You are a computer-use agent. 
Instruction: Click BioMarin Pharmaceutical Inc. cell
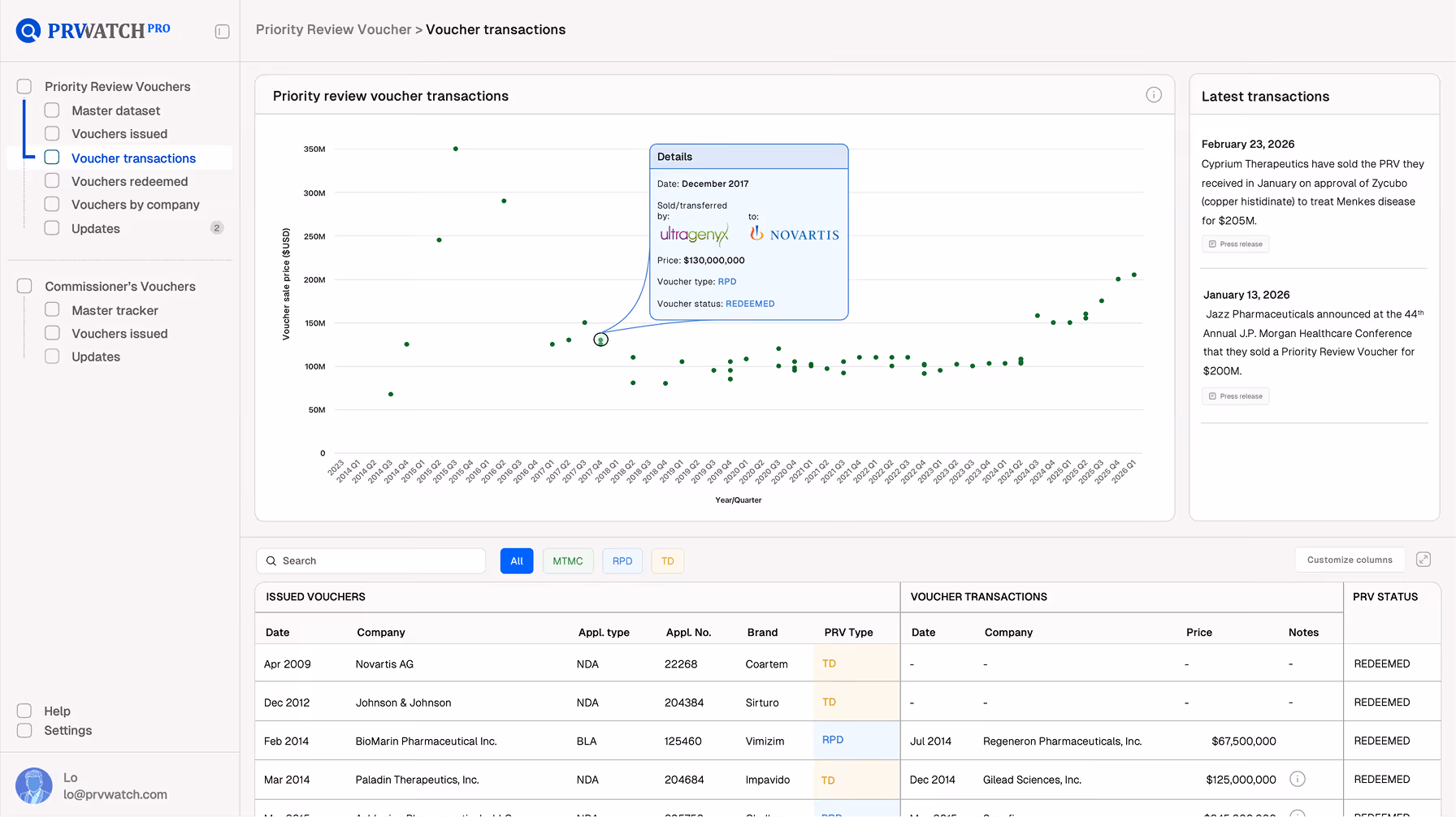[x=426, y=741]
